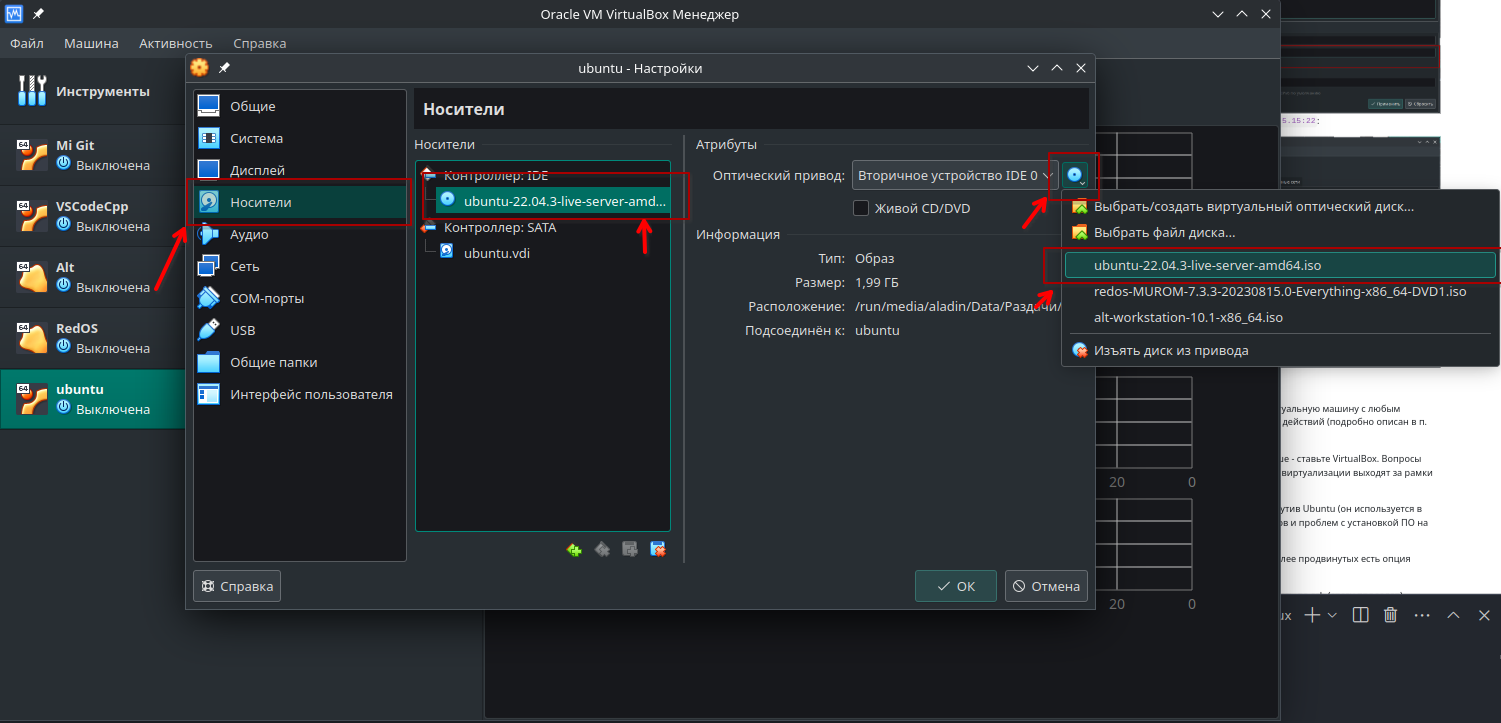Screen dimensions: 1501x723
Task: Expand the new terminal dropdown arrow
Action: tap(1332, 615)
